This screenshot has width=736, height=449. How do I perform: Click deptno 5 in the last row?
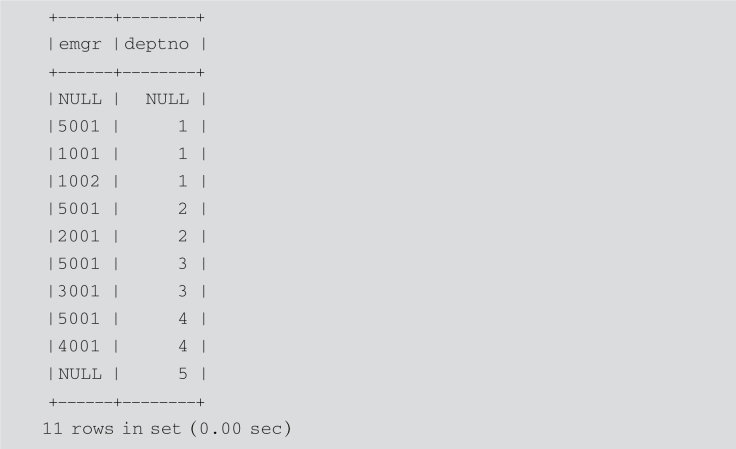pos(183,374)
